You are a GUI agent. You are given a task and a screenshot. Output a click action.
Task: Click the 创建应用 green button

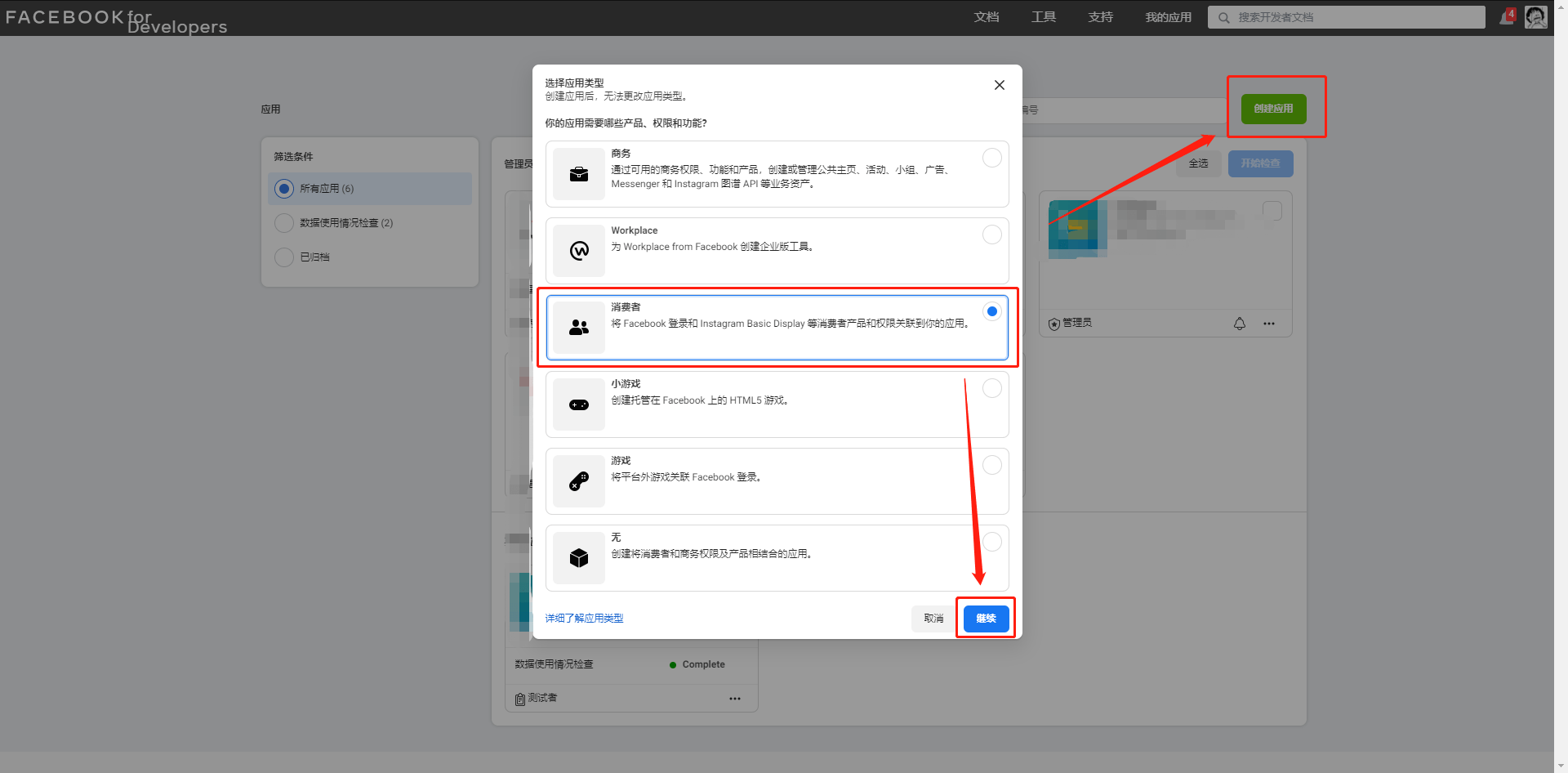(x=1274, y=108)
